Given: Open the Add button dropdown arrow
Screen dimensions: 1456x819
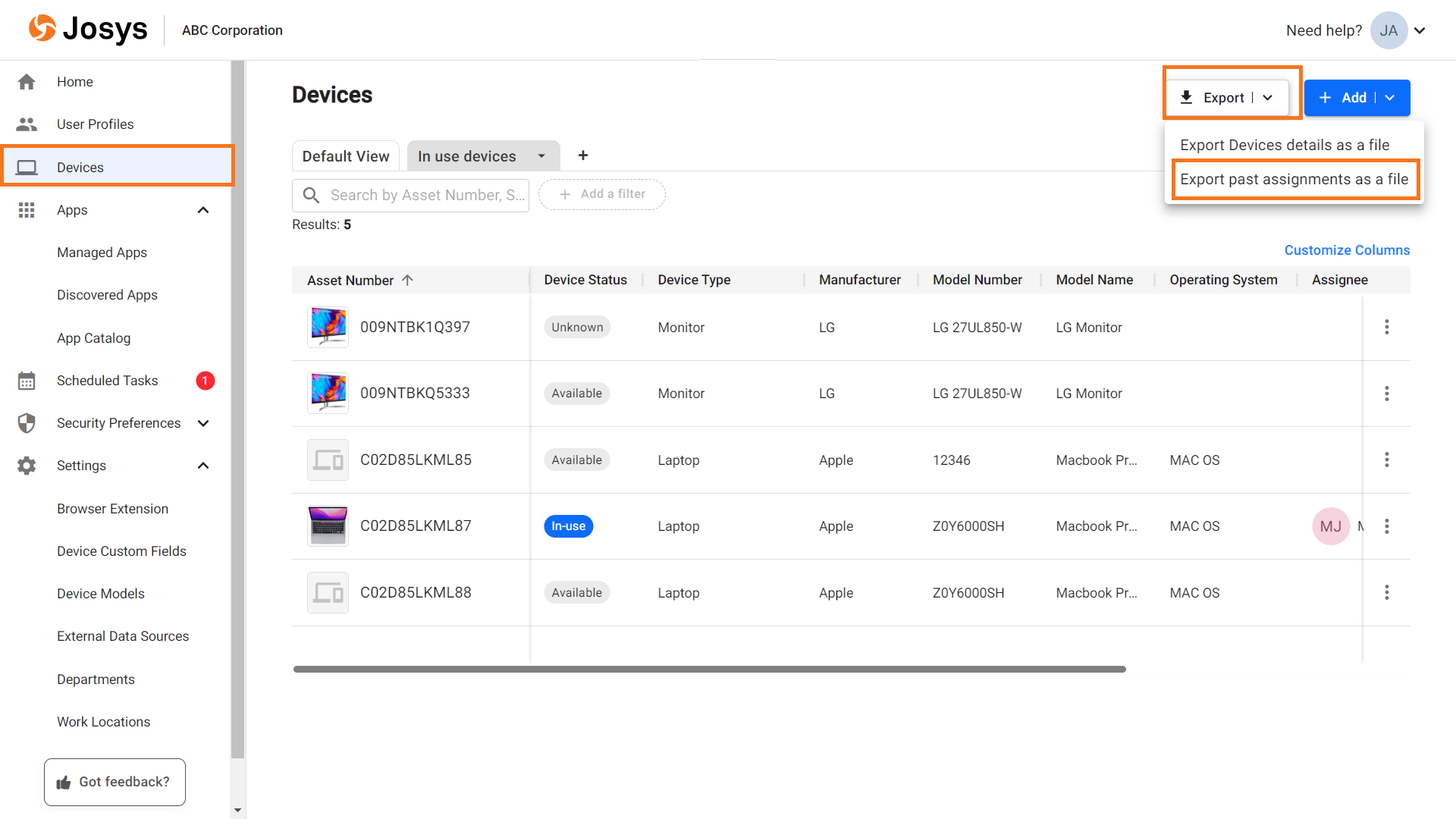Looking at the screenshot, I should (1390, 98).
